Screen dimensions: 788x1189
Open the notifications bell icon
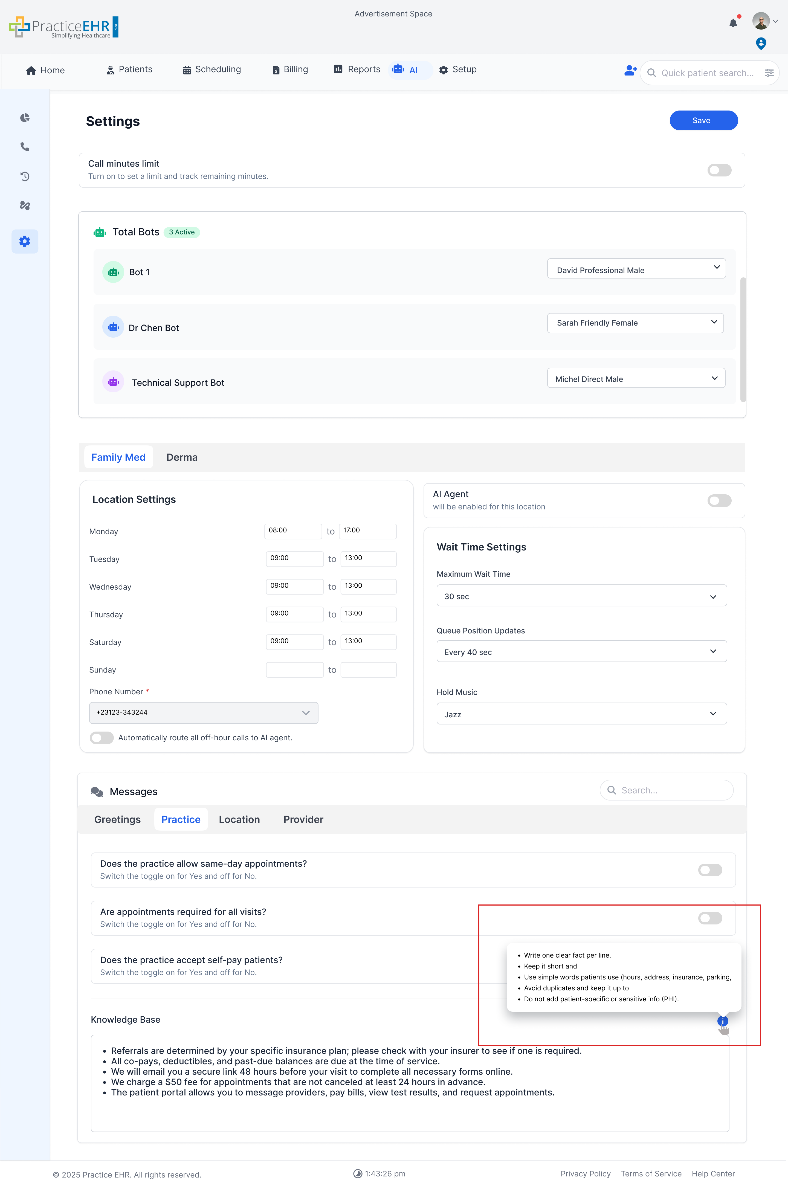point(733,22)
